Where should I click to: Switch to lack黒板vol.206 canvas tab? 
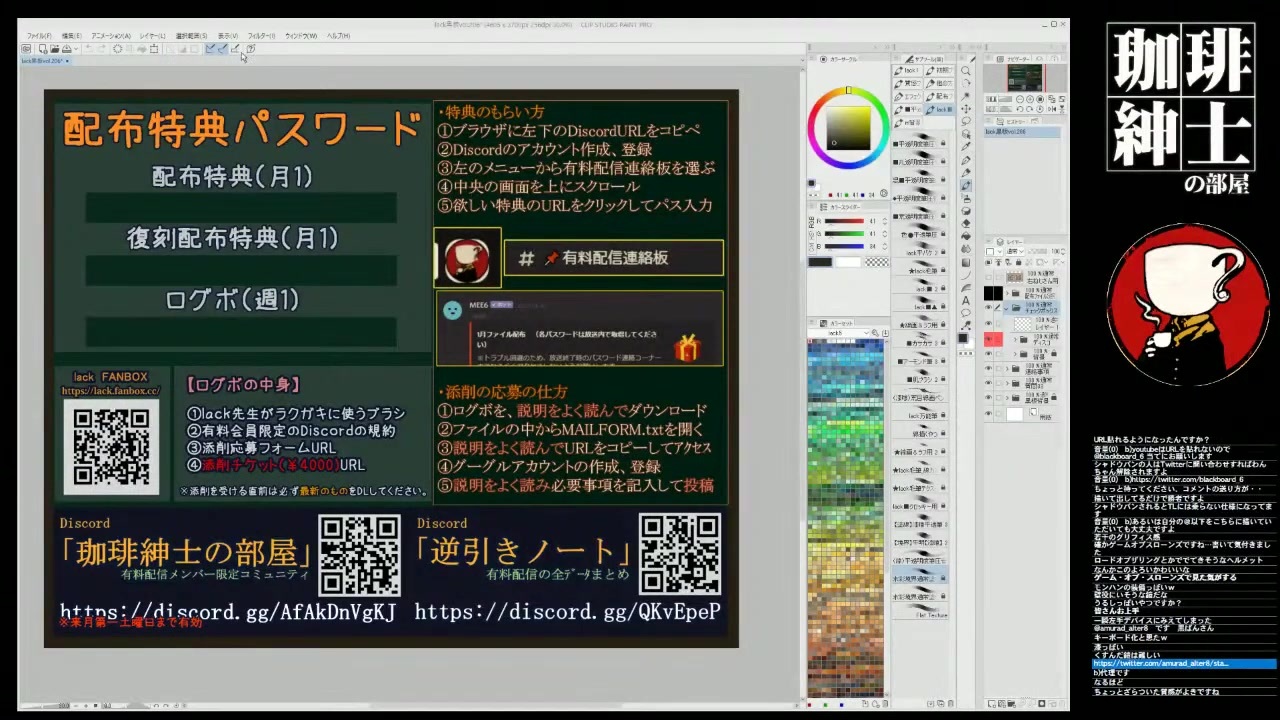coord(45,61)
